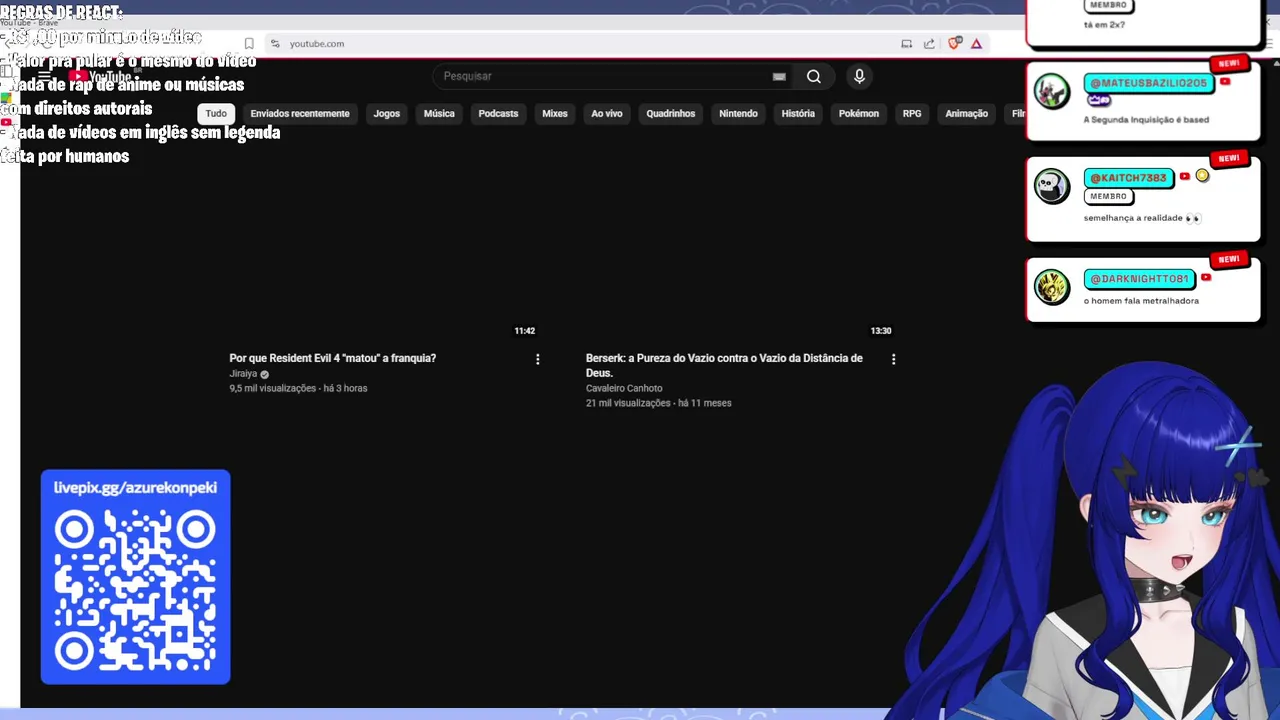1280x720 pixels.
Task: Click the @KAITCH7383 username tag
Action: click(1128, 178)
